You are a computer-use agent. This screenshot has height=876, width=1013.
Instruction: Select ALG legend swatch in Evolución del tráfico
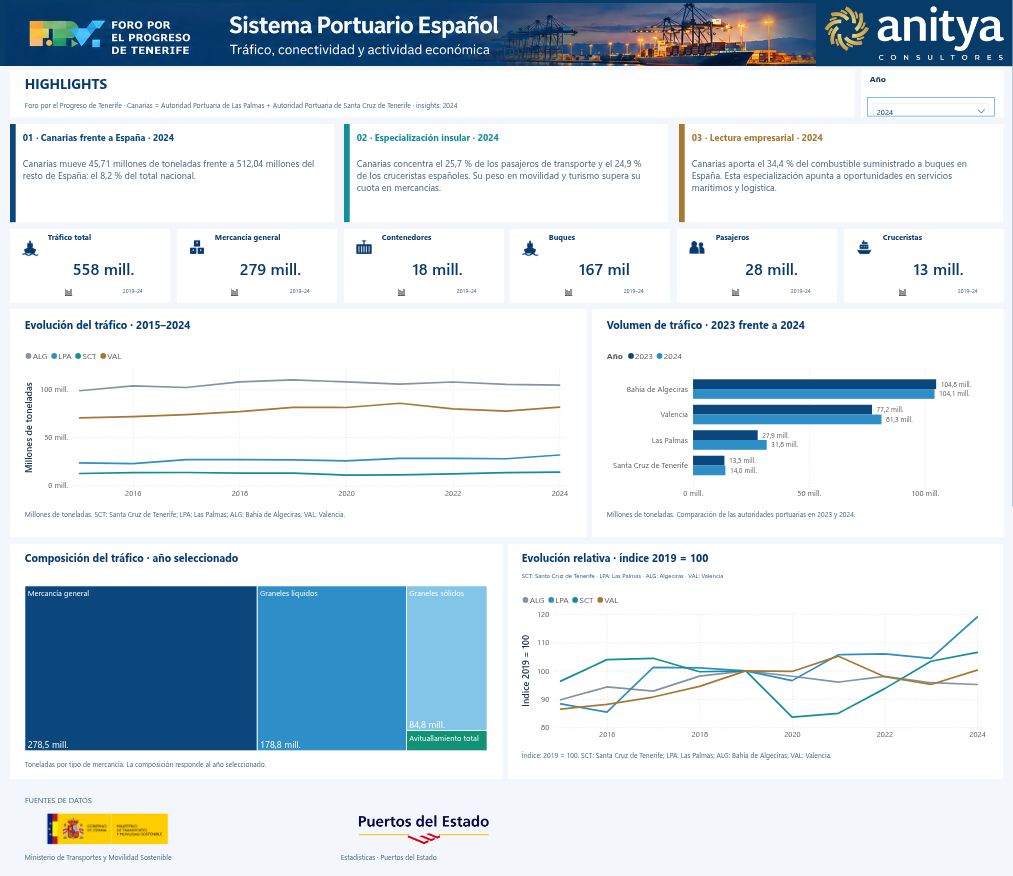[28, 356]
